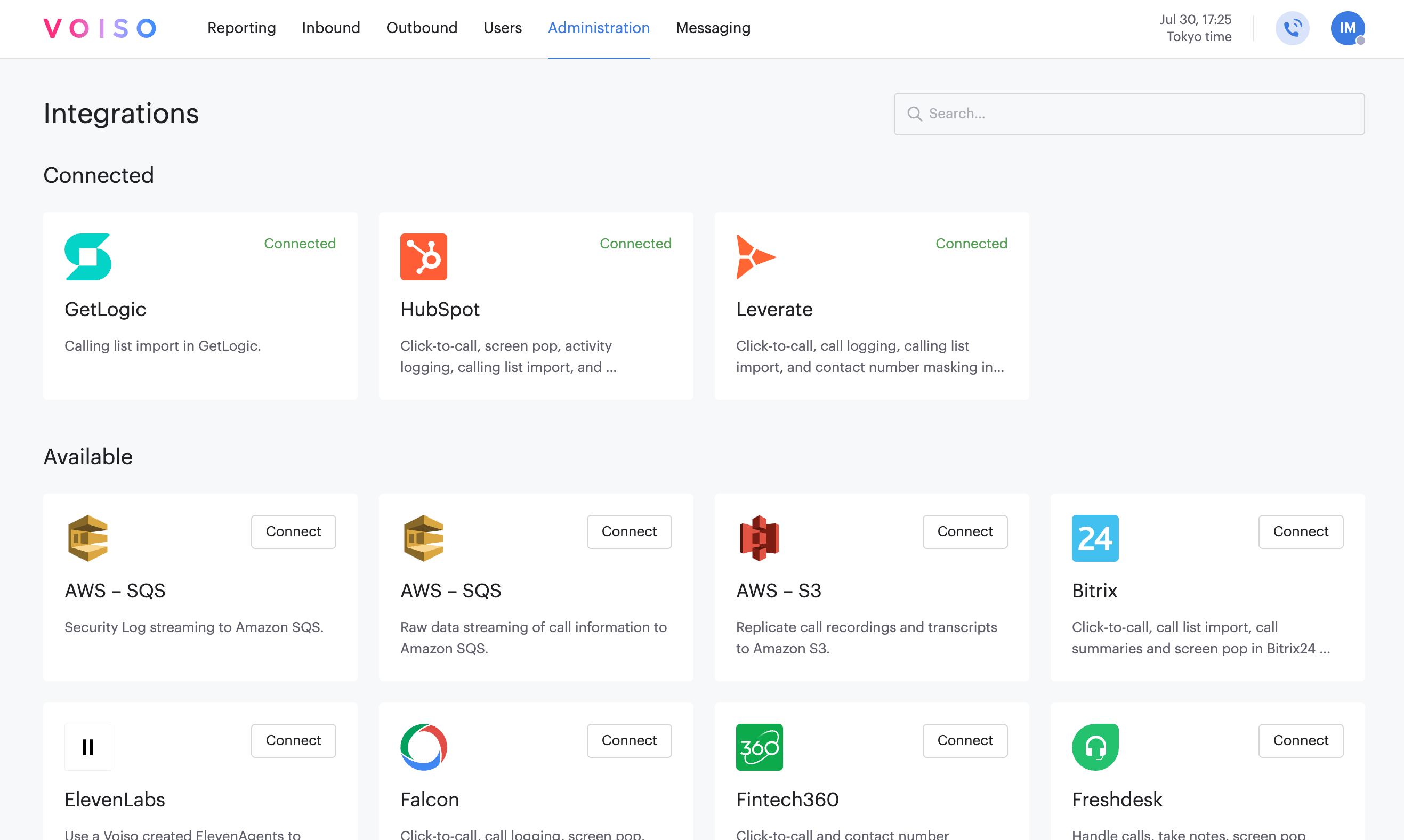The height and width of the screenshot is (840, 1404).
Task: Open the softphone call icon
Action: [x=1292, y=28]
